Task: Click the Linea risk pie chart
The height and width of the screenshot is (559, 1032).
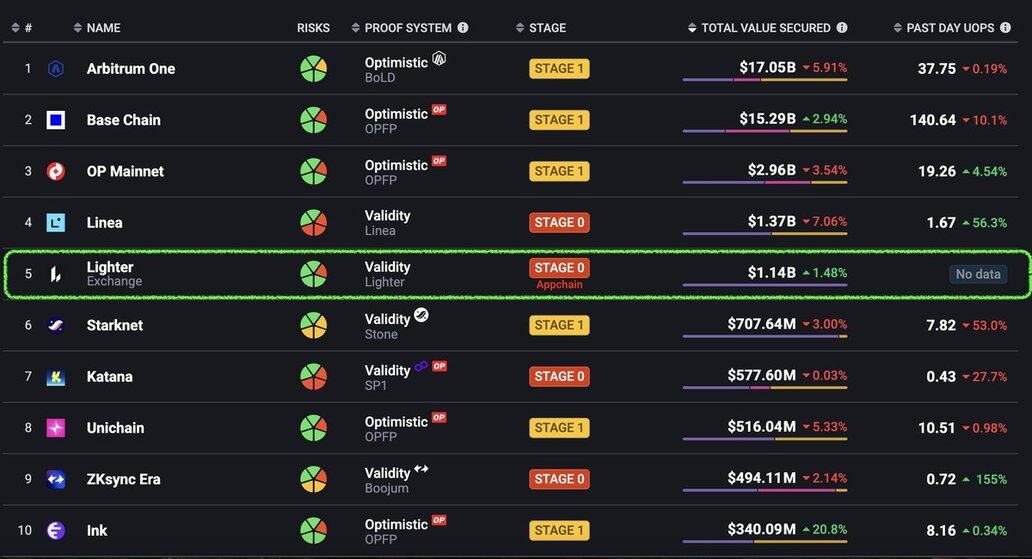Action: pos(313,223)
